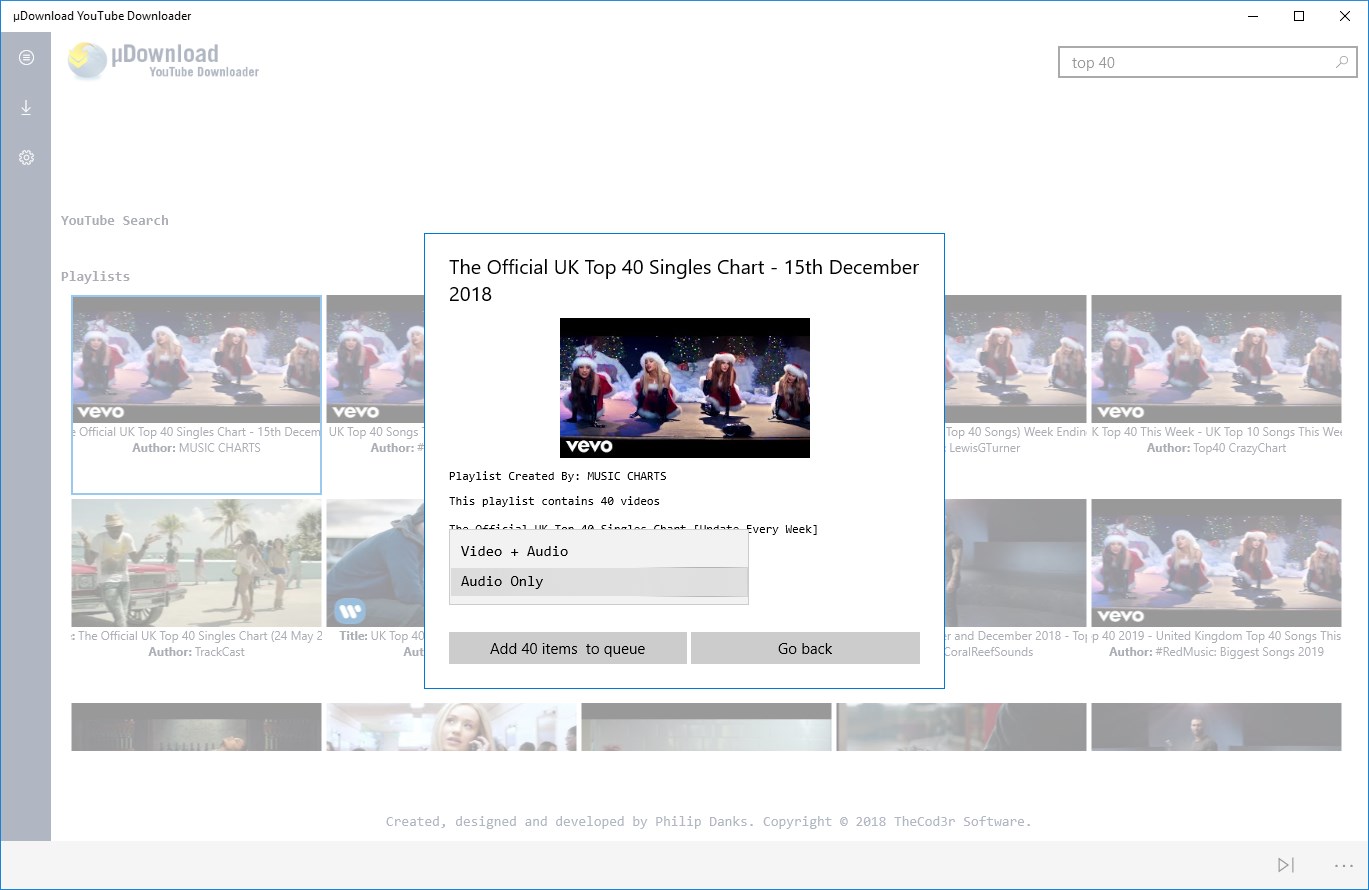Select 'Audio Only' option
The image size is (1369, 890).
coord(598,581)
